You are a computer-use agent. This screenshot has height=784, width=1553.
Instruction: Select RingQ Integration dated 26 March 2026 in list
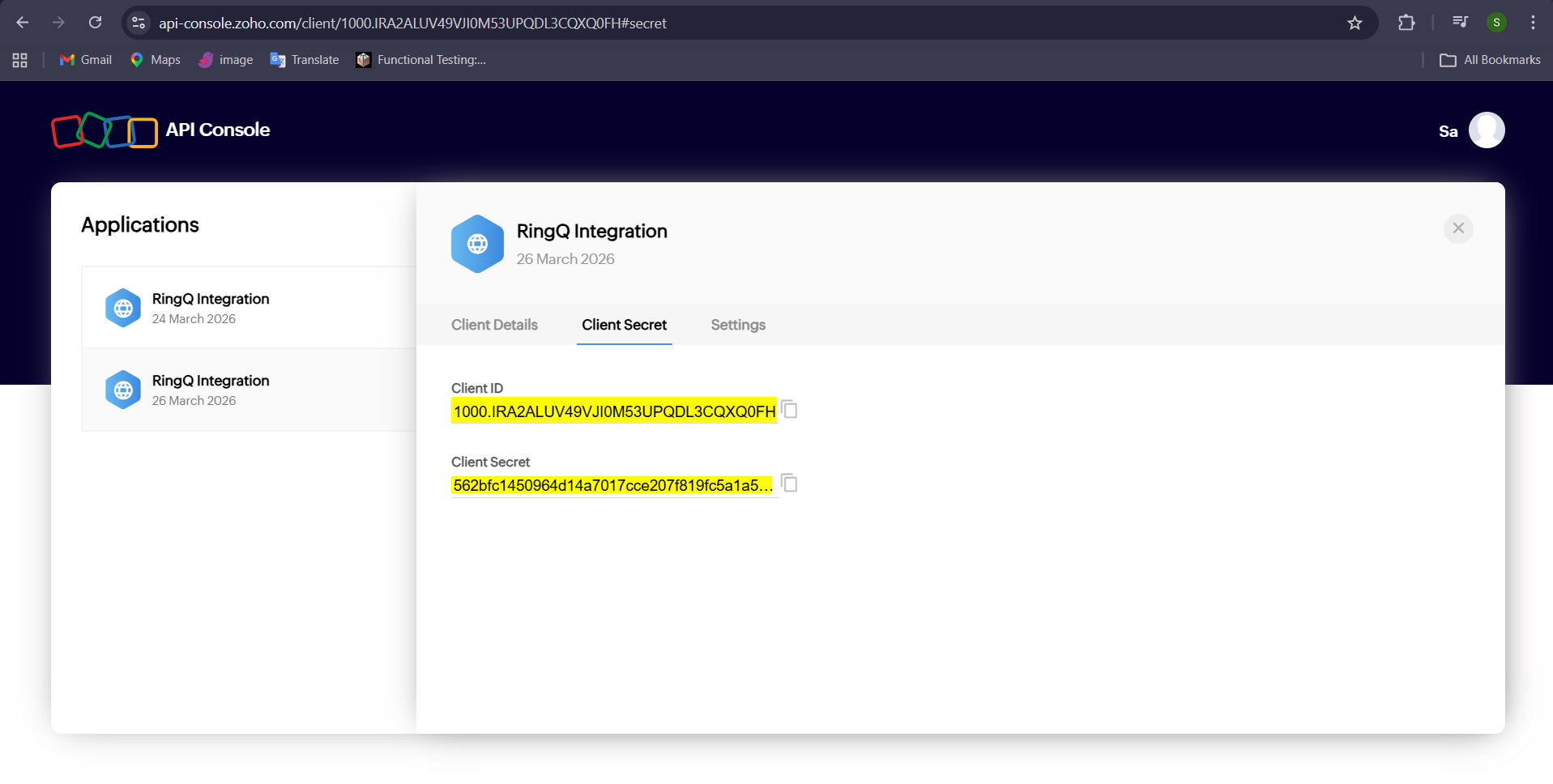click(249, 390)
